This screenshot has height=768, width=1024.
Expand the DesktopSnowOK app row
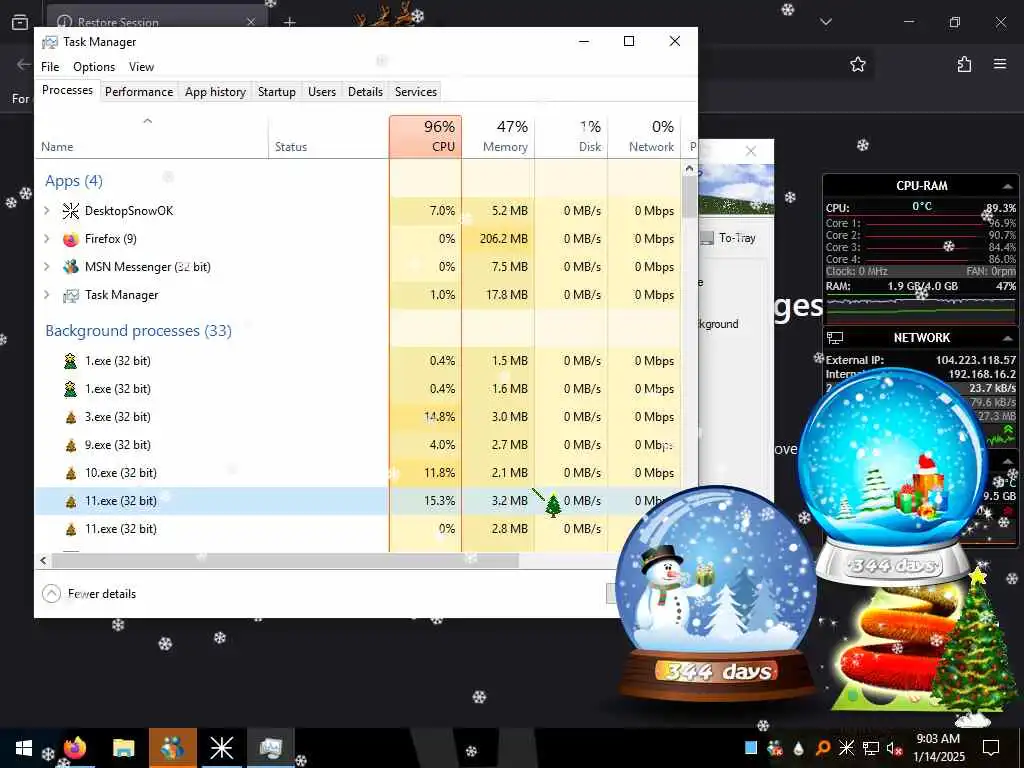(46, 210)
